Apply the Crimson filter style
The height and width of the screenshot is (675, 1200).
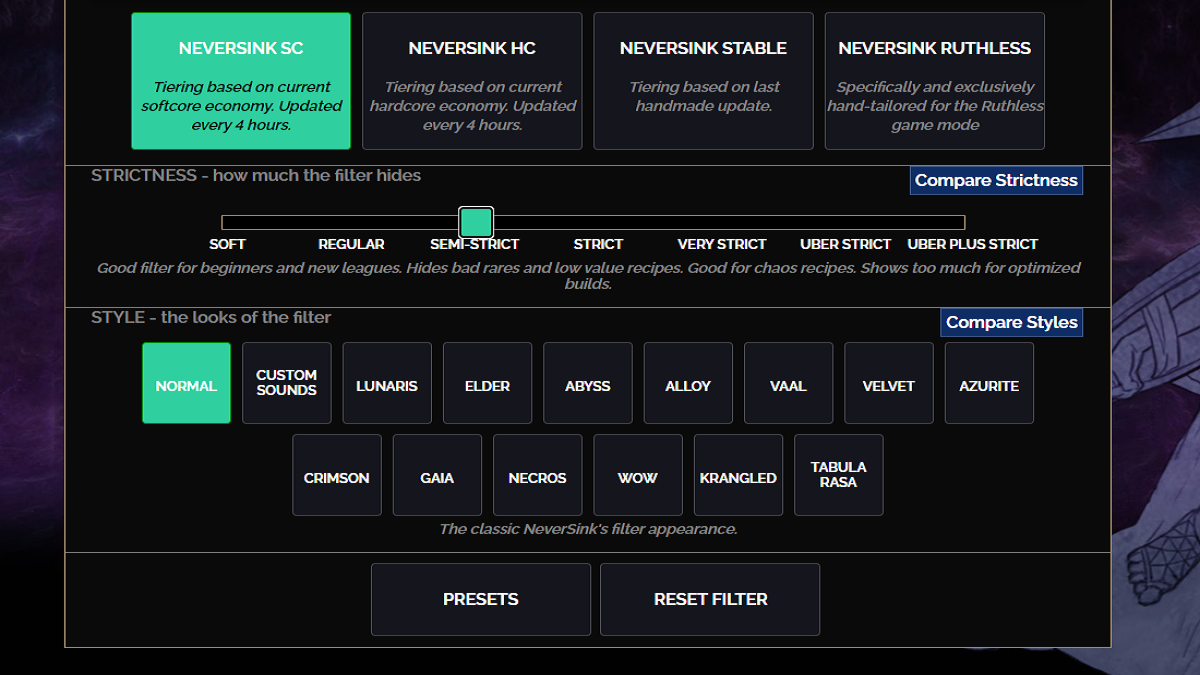point(337,475)
